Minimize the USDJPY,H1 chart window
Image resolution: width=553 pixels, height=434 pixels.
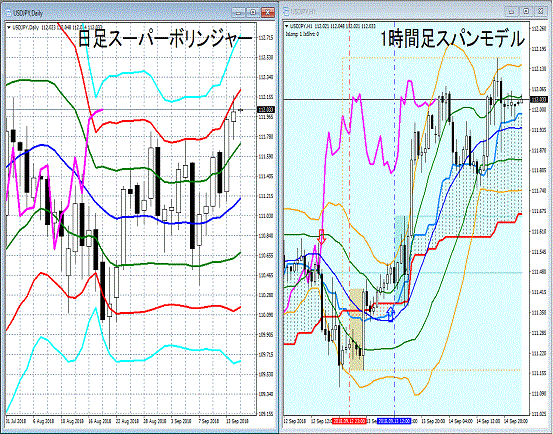512,12
